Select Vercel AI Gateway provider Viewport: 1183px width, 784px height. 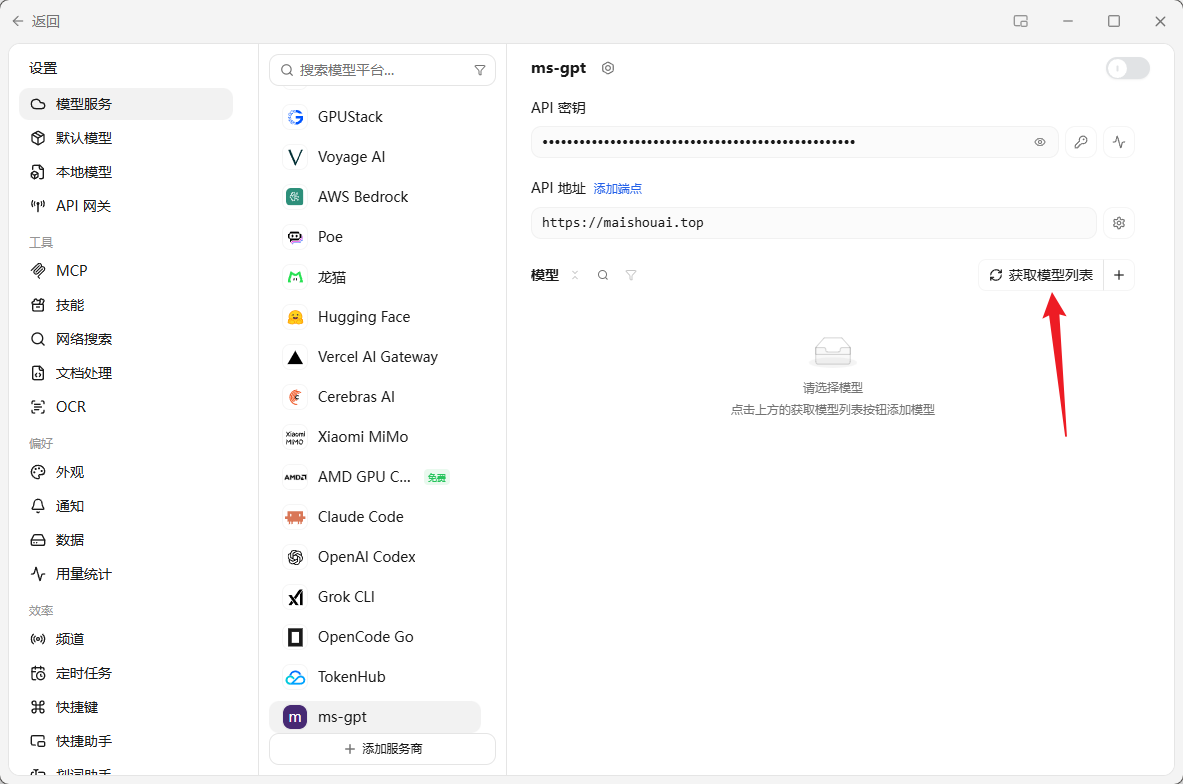(375, 357)
